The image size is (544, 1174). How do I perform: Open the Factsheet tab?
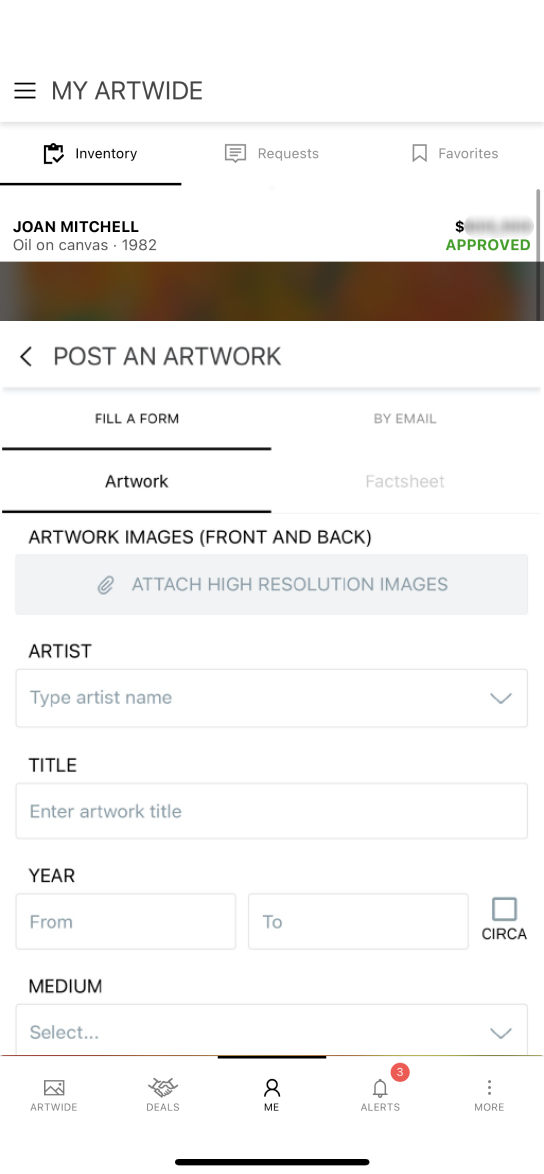tap(405, 481)
